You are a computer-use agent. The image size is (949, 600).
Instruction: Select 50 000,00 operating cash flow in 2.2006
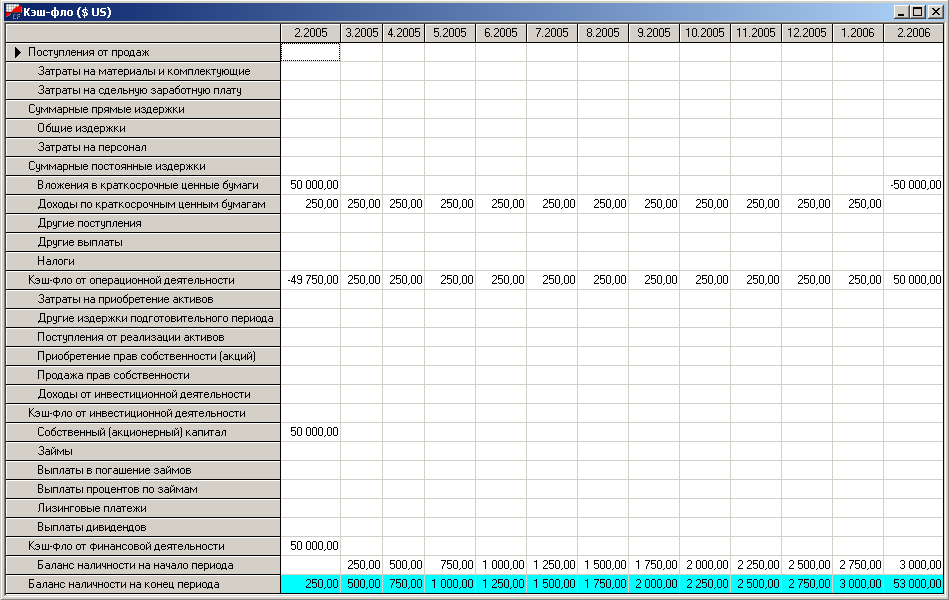pos(913,280)
